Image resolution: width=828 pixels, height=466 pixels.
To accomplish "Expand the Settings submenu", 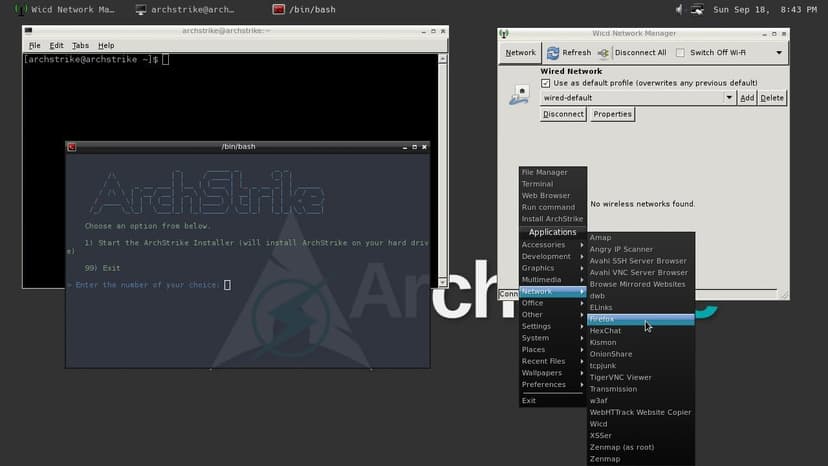I will point(553,326).
